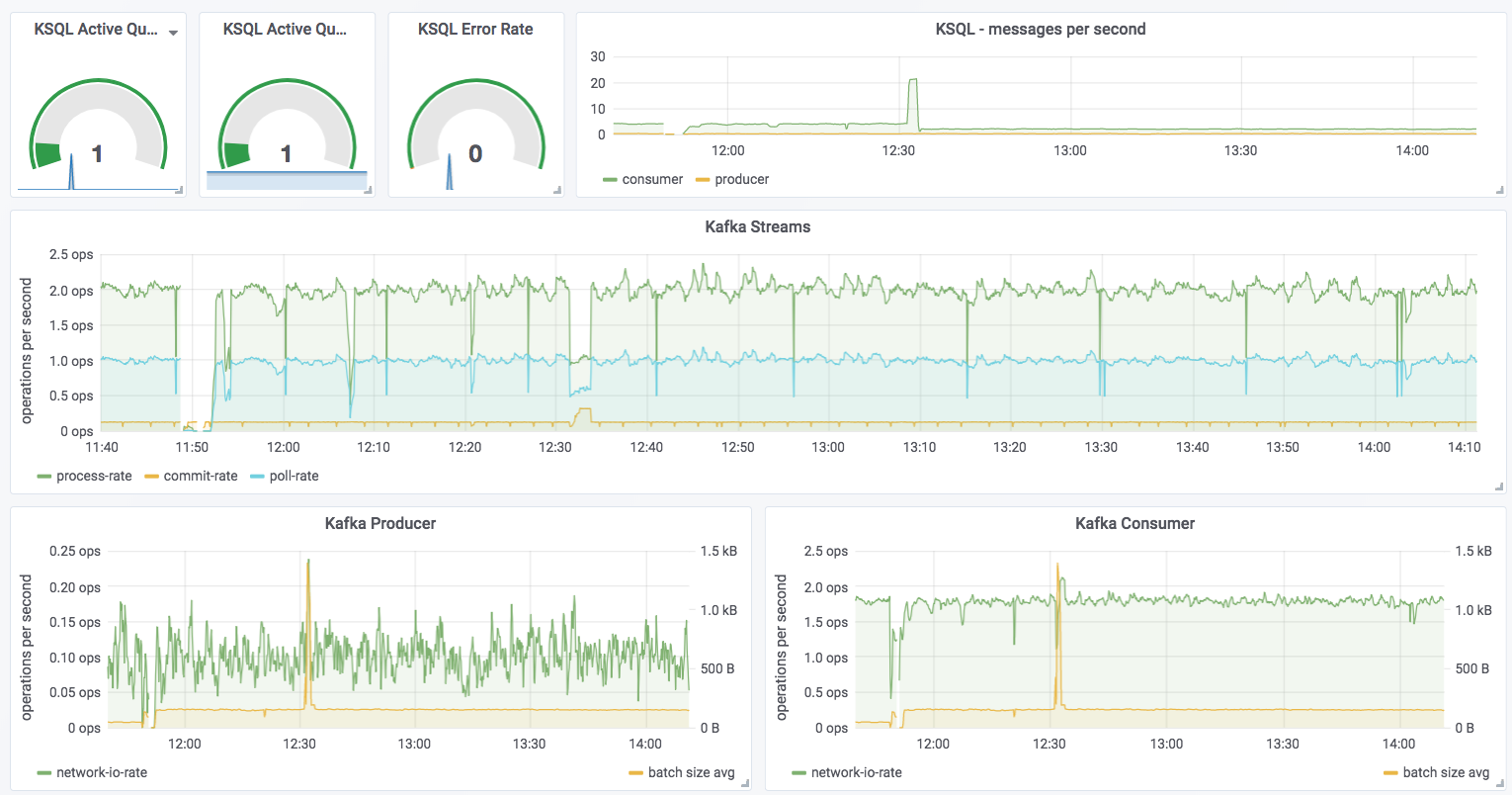1512x795 pixels.
Task: Open the KSQL - messages per second panel menu
Action: (1041, 30)
